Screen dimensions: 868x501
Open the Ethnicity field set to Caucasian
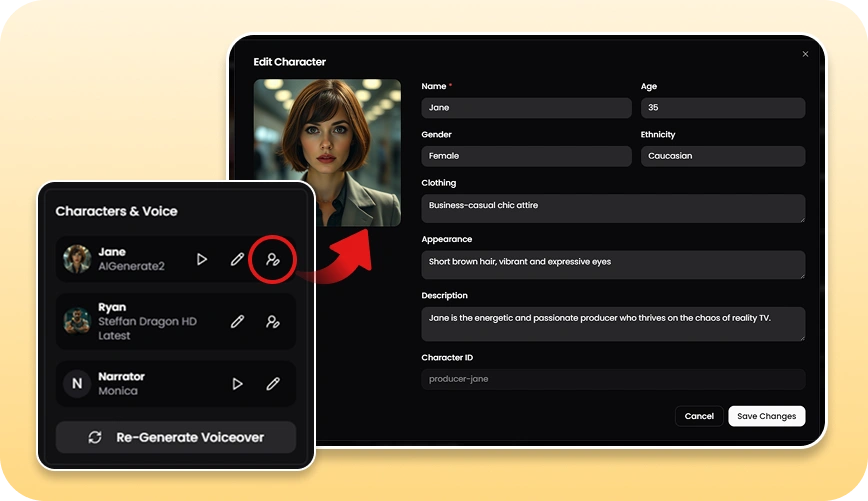pyautogui.click(x=722, y=156)
